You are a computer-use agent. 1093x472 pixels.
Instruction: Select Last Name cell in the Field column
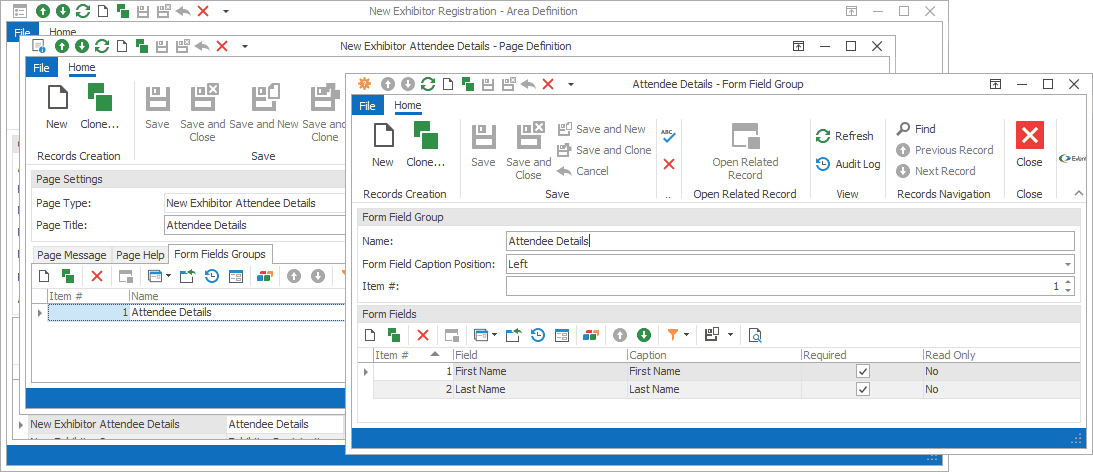[x=540, y=389]
